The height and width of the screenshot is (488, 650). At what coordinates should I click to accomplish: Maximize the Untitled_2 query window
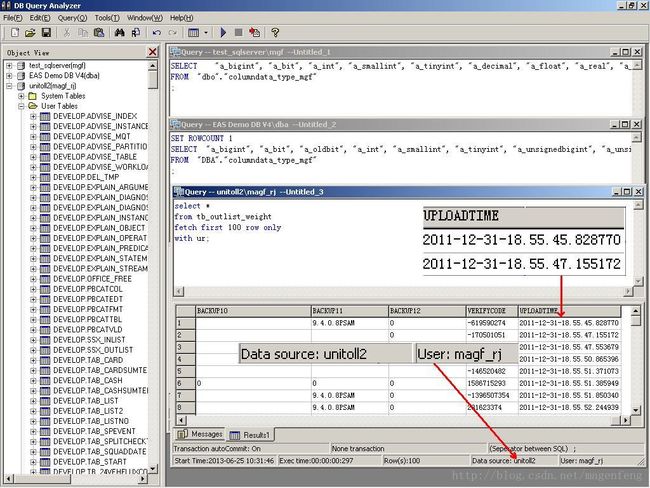pos(626,124)
